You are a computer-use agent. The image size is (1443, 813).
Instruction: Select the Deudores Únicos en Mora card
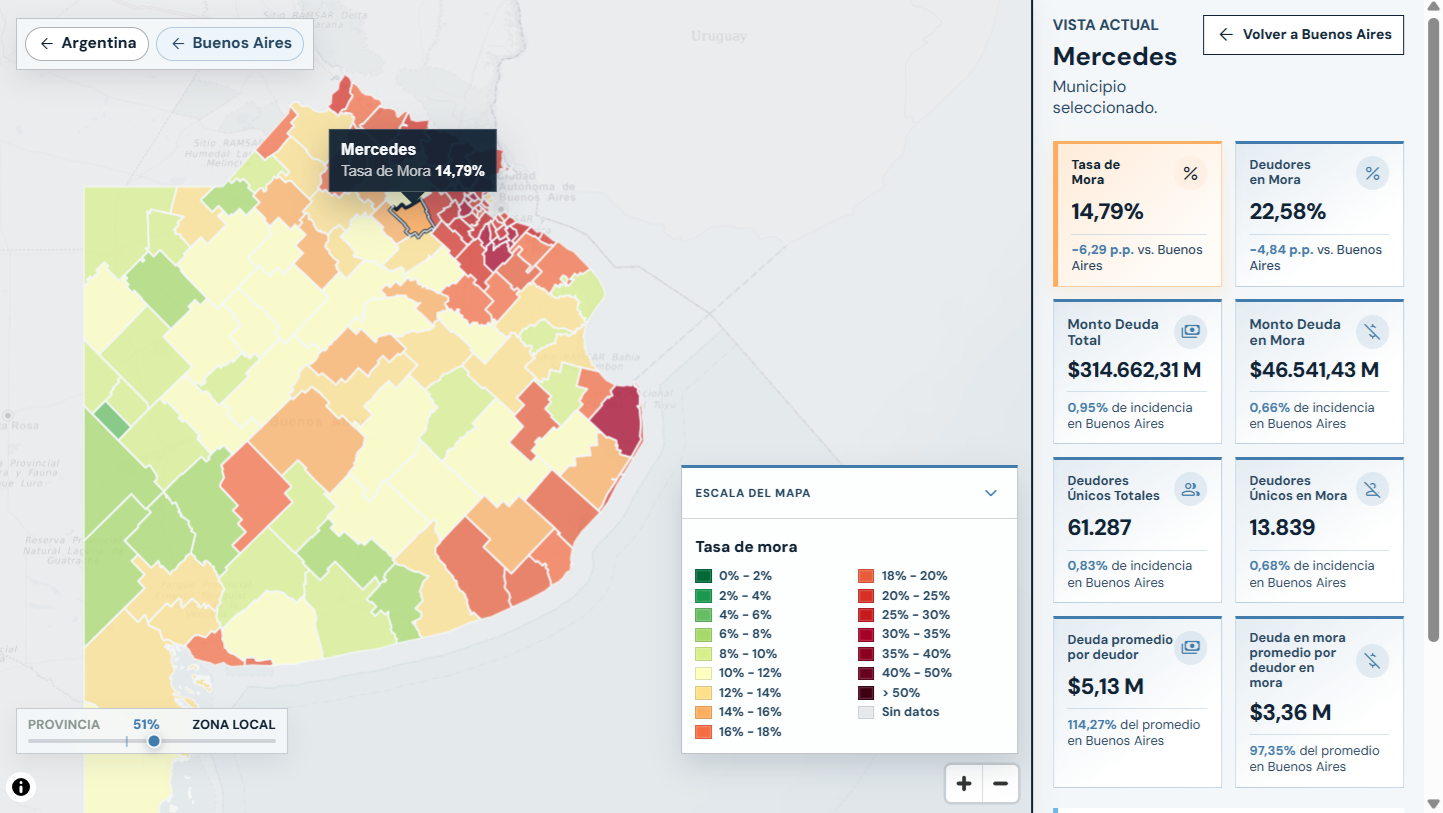1319,530
